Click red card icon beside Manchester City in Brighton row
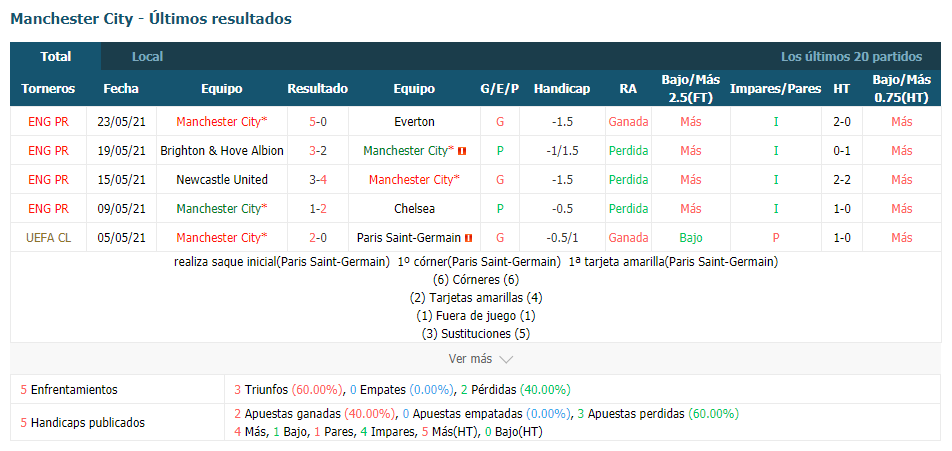Screen dimensions: 952x451 (x=462, y=151)
